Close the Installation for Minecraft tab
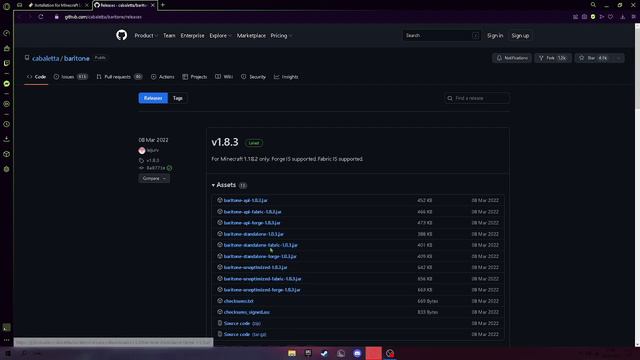 [x=87, y=5]
